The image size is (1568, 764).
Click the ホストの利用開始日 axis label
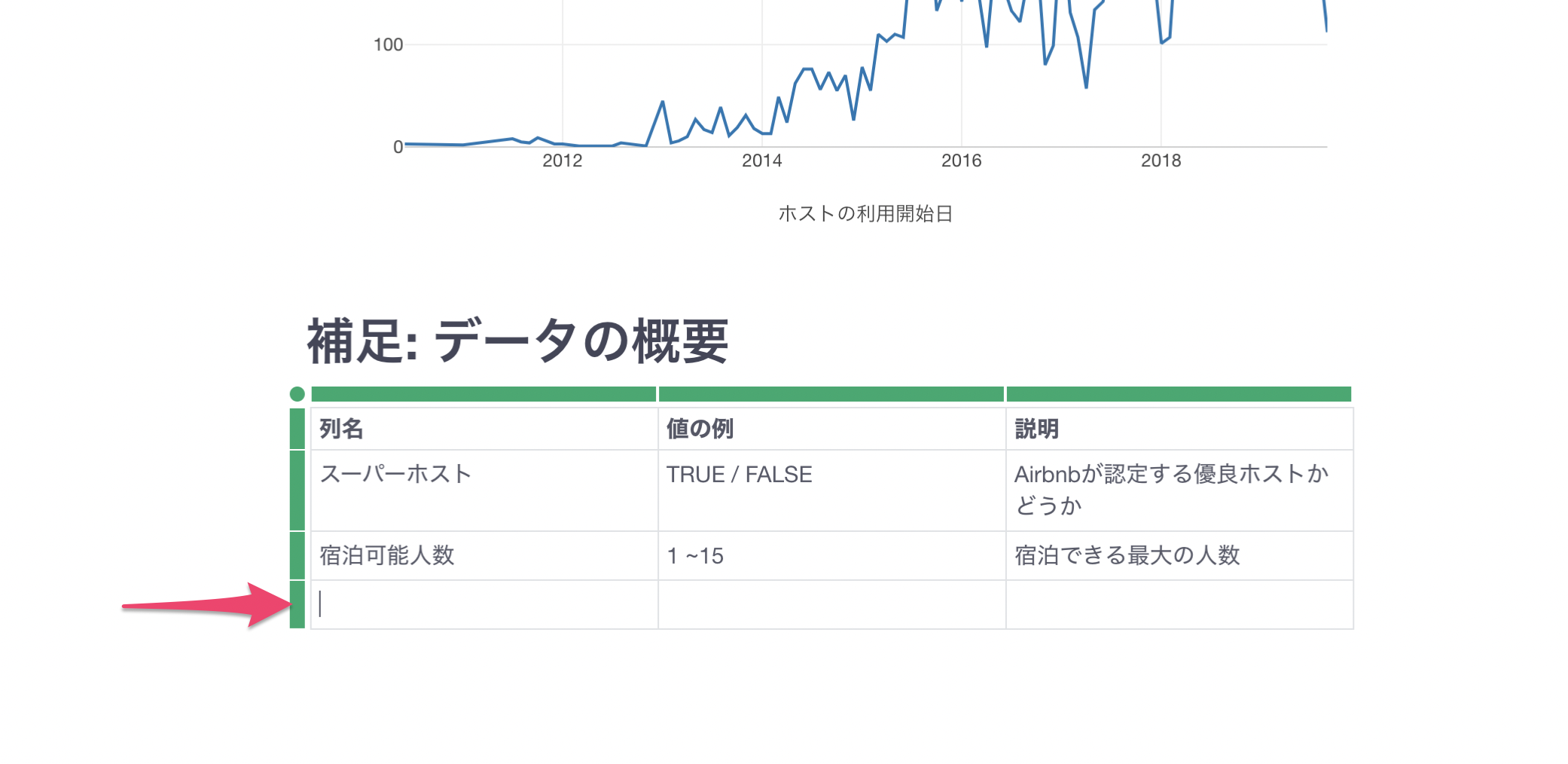coord(865,214)
